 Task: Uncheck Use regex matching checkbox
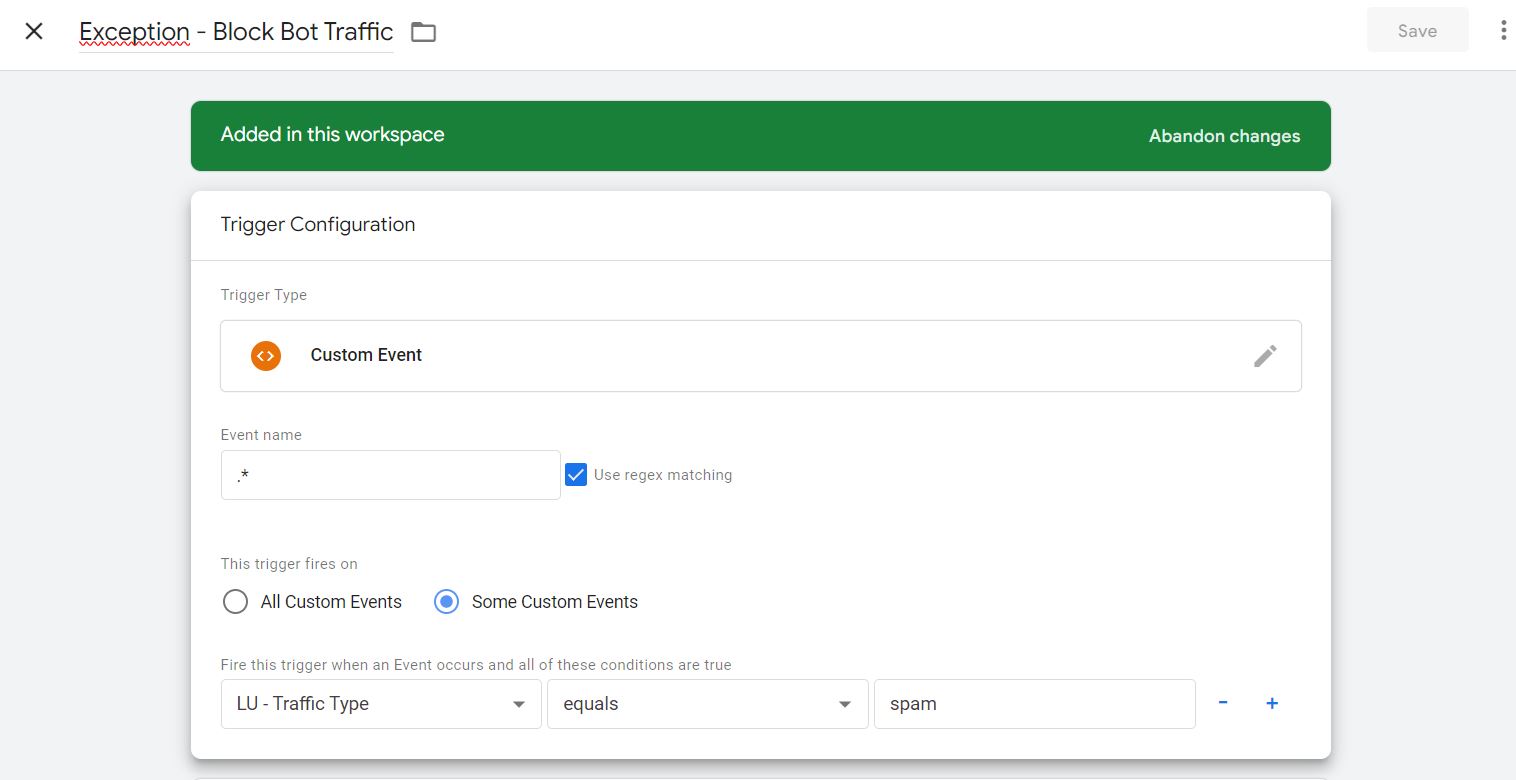(576, 475)
